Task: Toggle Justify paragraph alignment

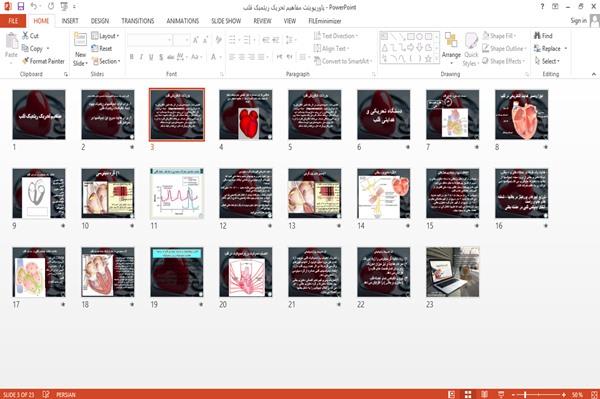Action: 261,57
